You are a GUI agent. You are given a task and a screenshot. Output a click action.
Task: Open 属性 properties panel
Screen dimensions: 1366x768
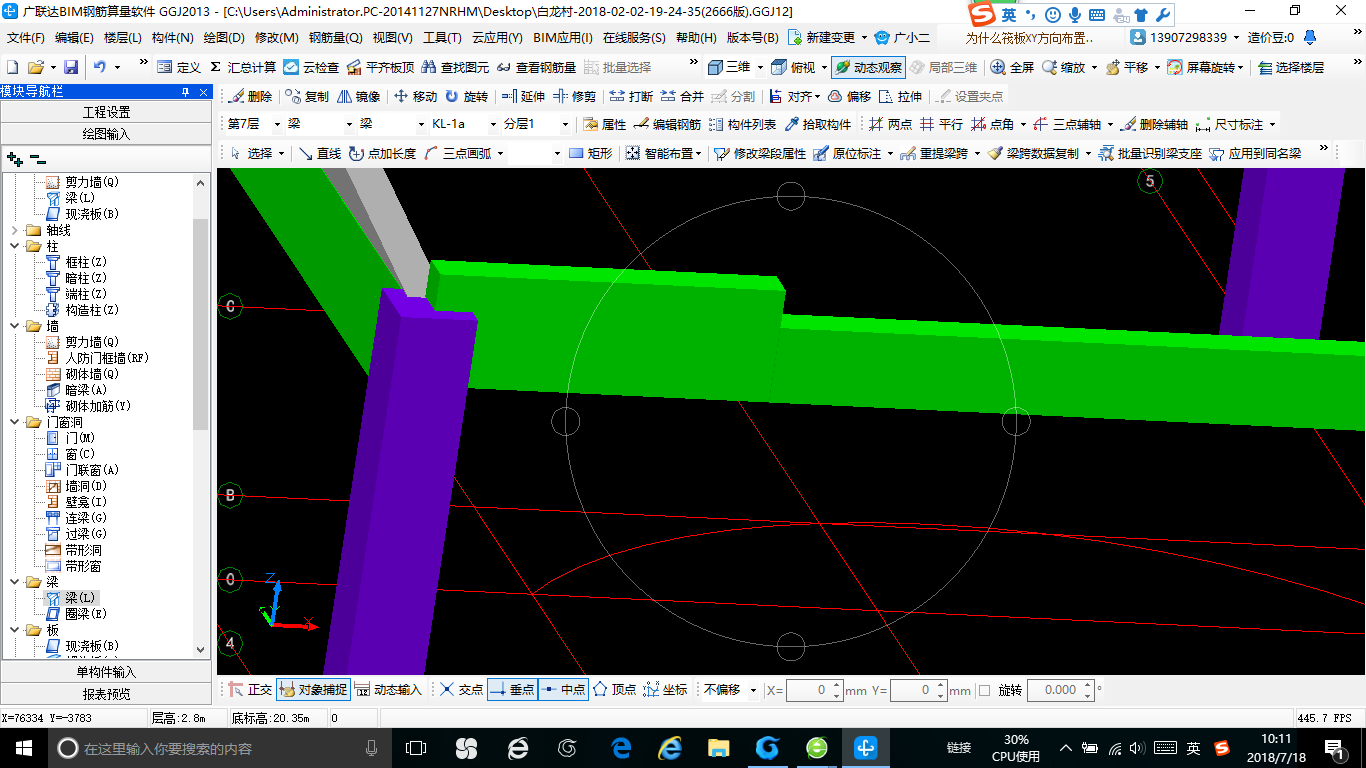(604, 125)
